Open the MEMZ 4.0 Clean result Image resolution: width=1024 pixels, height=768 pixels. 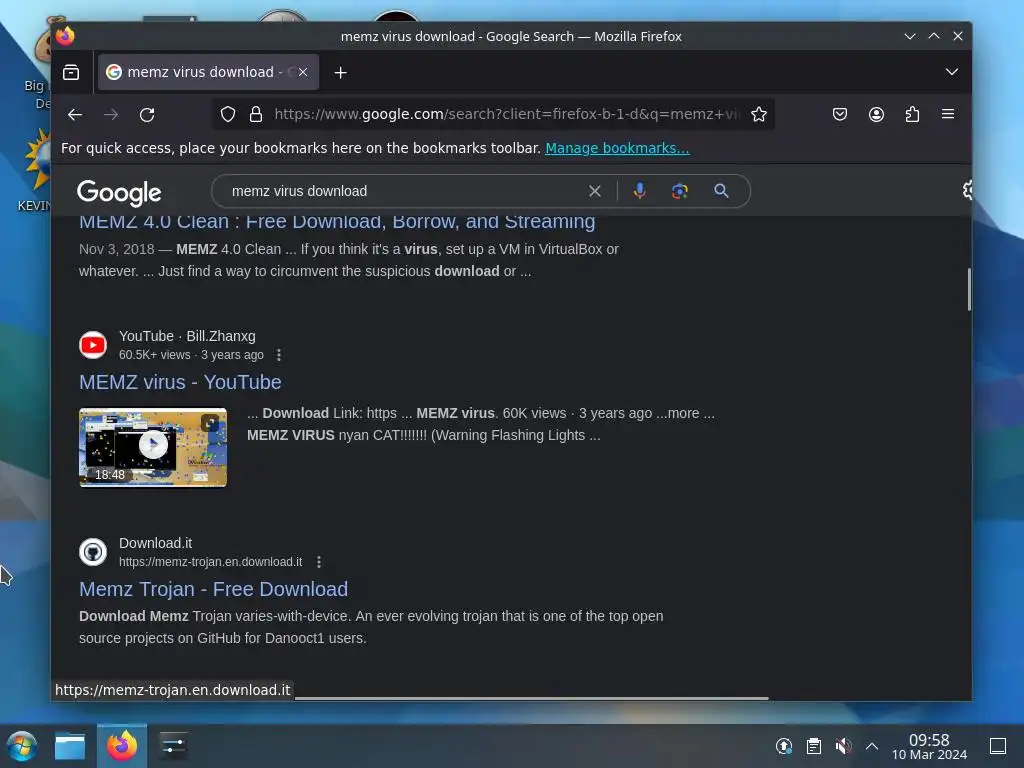[337, 222]
